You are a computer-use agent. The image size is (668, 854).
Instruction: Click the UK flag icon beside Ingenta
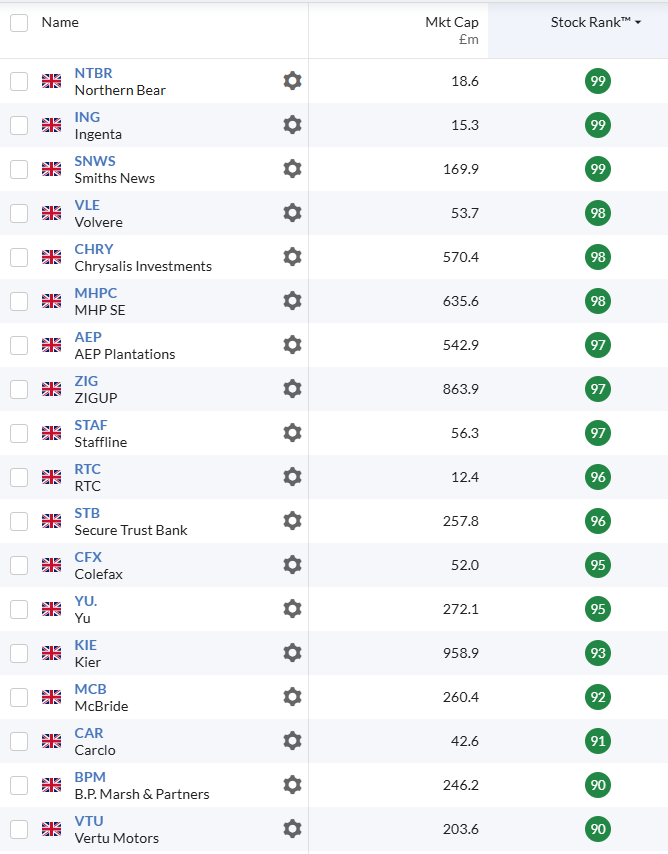[x=51, y=125]
